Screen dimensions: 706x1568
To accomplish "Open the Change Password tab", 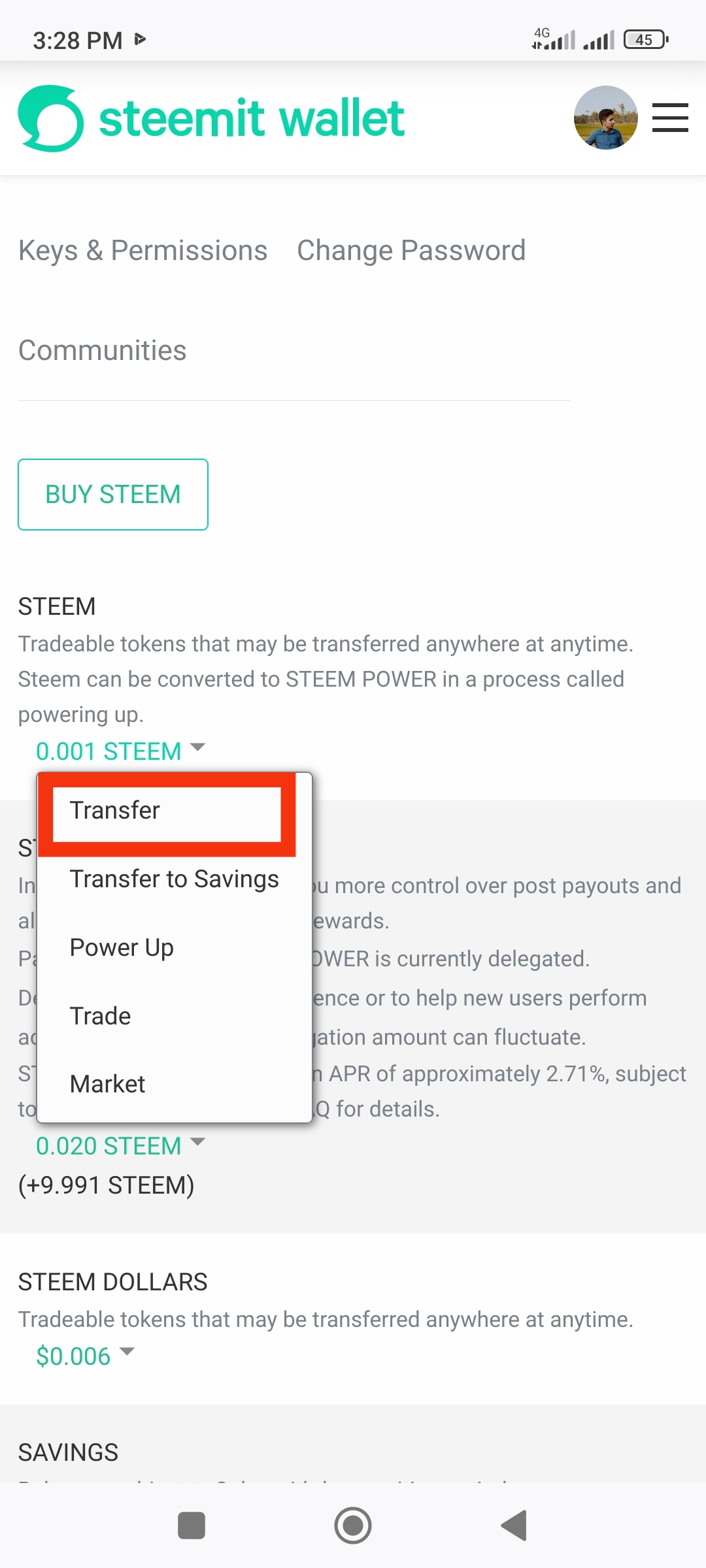I will [x=411, y=250].
